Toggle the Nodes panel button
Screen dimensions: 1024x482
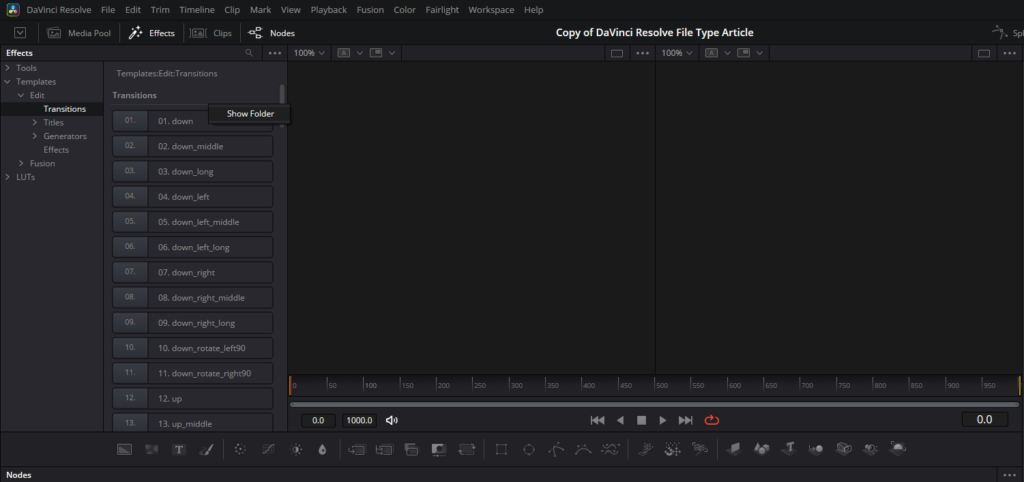pyautogui.click(x=272, y=33)
